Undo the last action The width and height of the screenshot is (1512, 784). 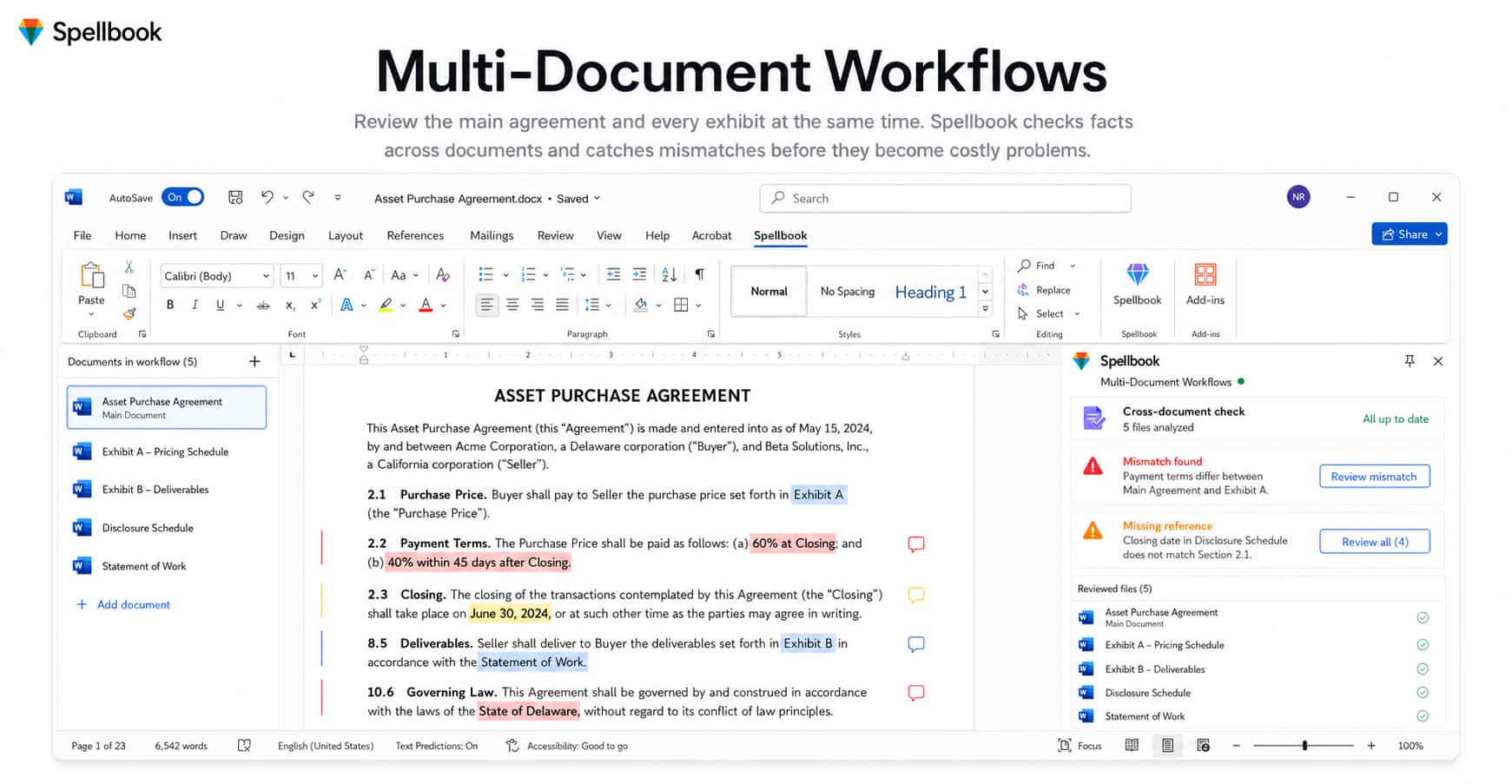point(267,197)
